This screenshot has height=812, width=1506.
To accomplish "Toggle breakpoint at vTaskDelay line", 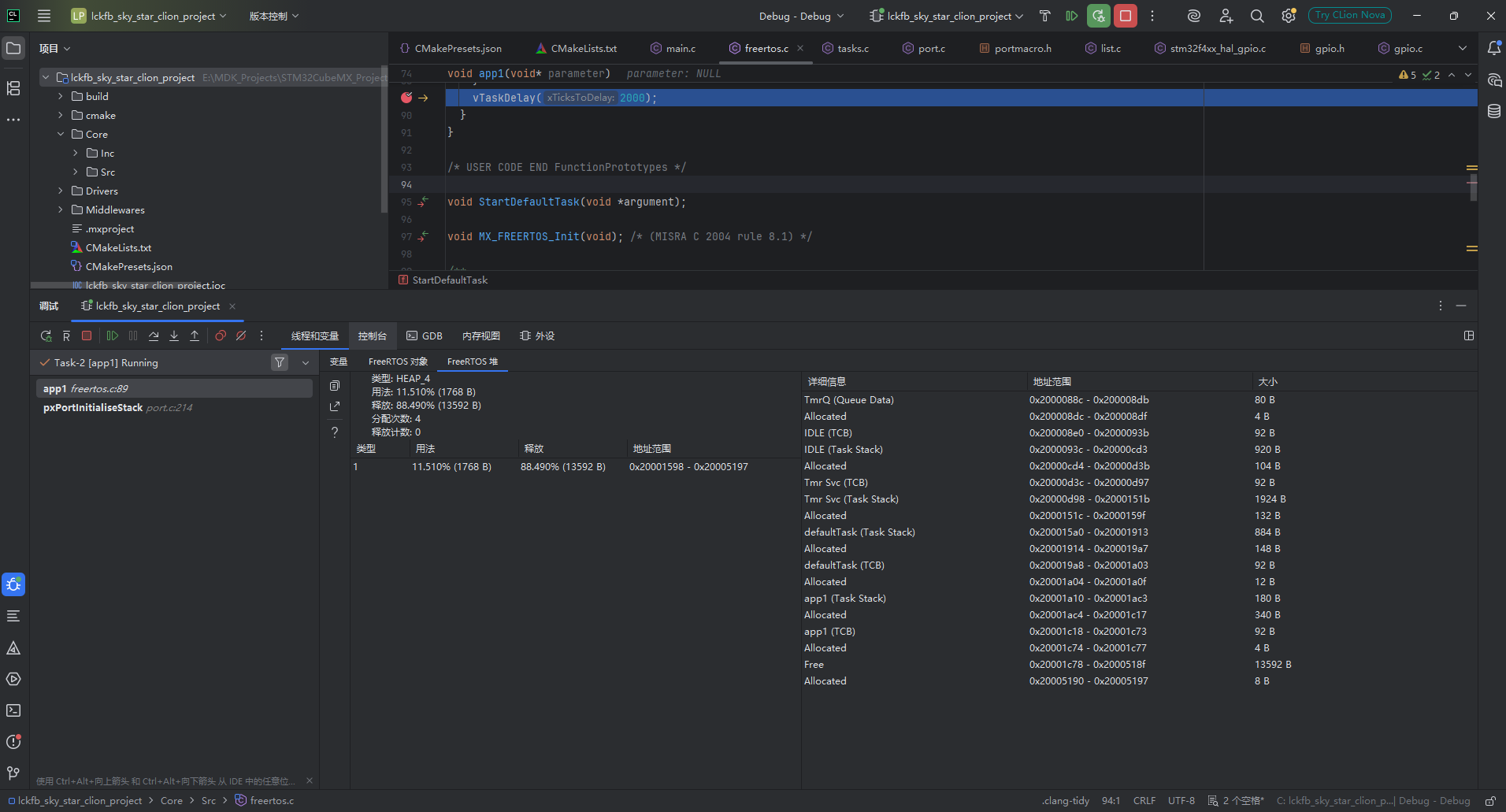I will (406, 98).
